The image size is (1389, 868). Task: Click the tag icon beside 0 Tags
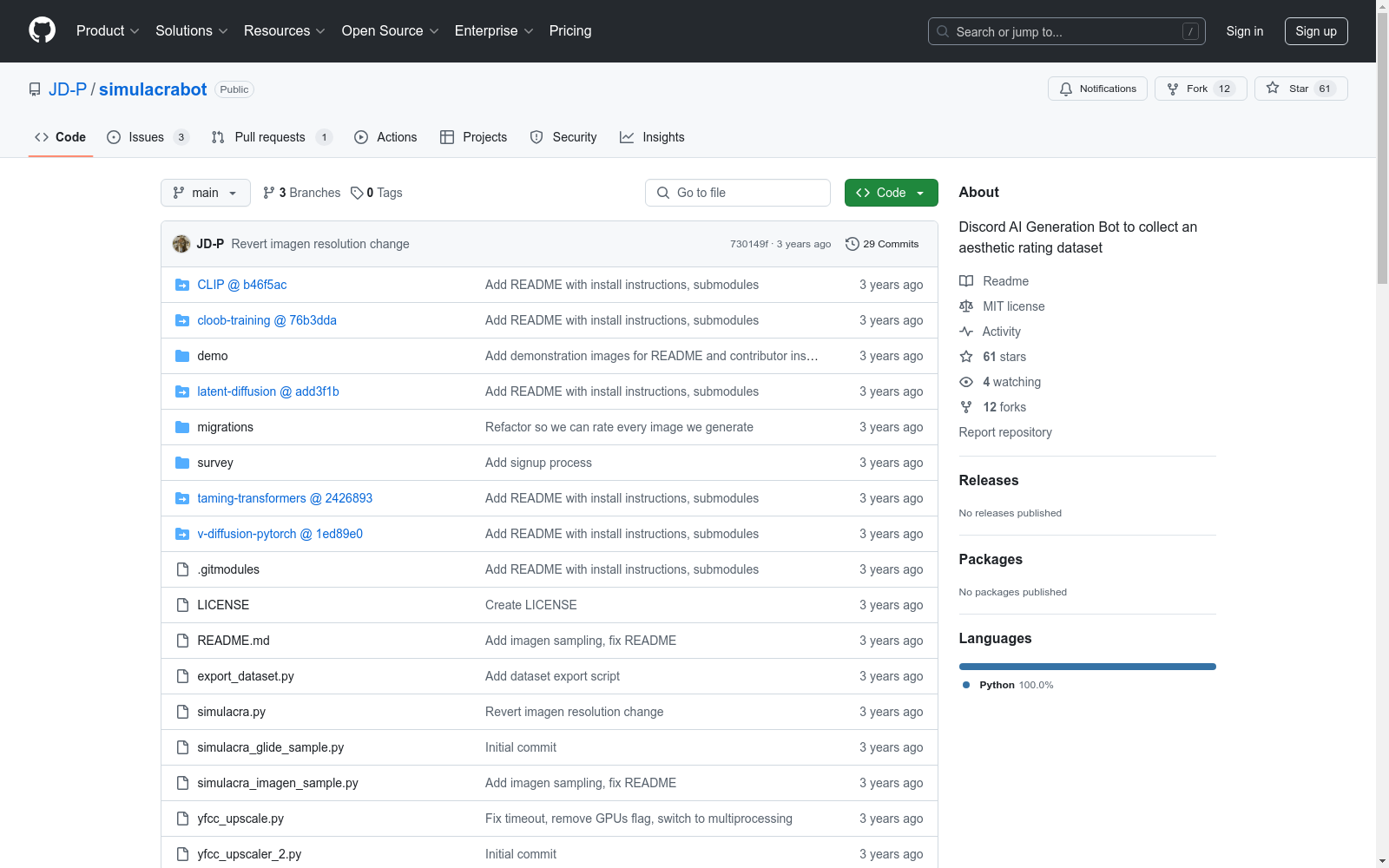357,193
